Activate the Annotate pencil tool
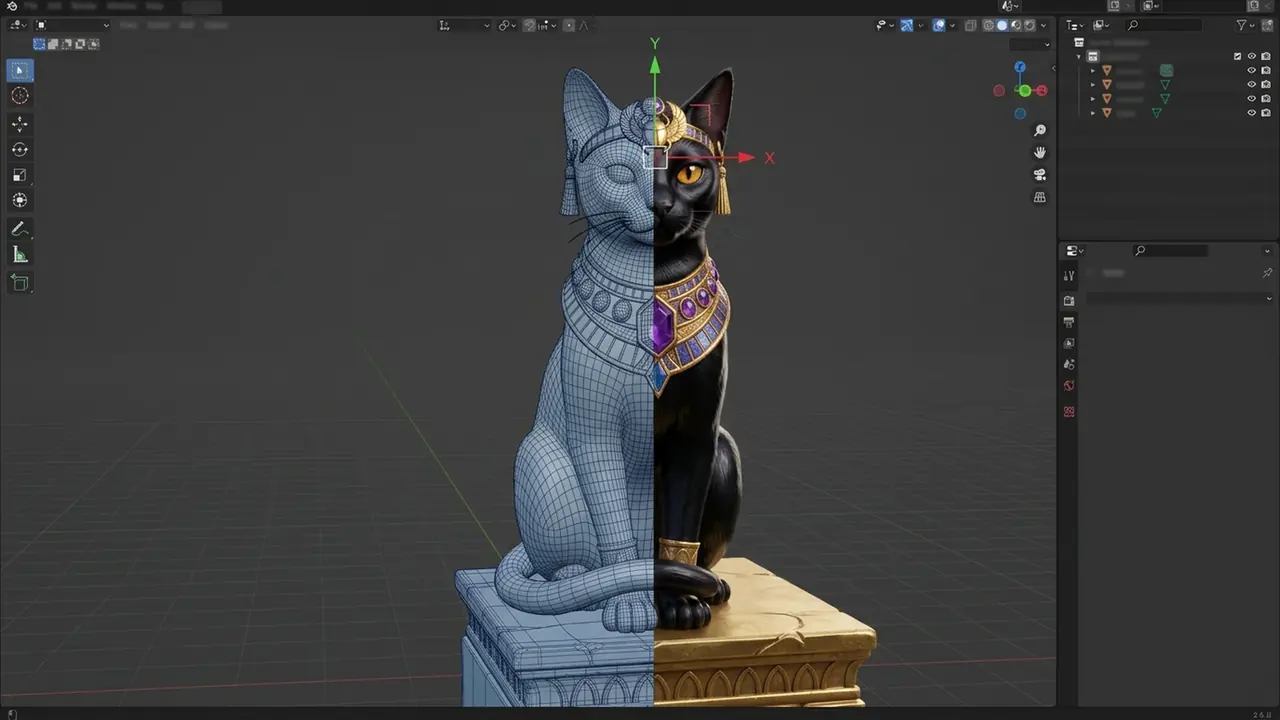This screenshot has height=720, width=1280. (x=20, y=229)
